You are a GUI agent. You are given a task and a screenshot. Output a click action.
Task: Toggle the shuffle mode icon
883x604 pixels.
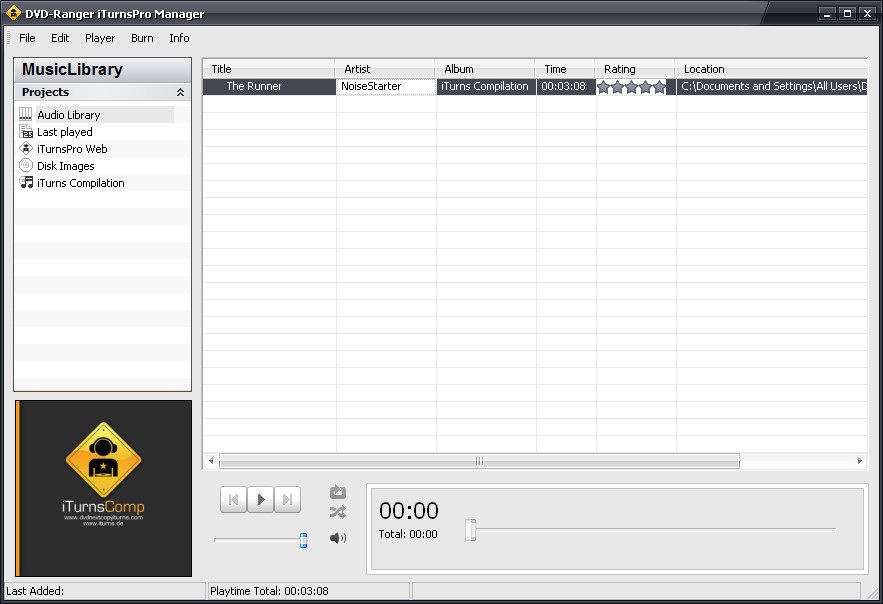[337, 512]
